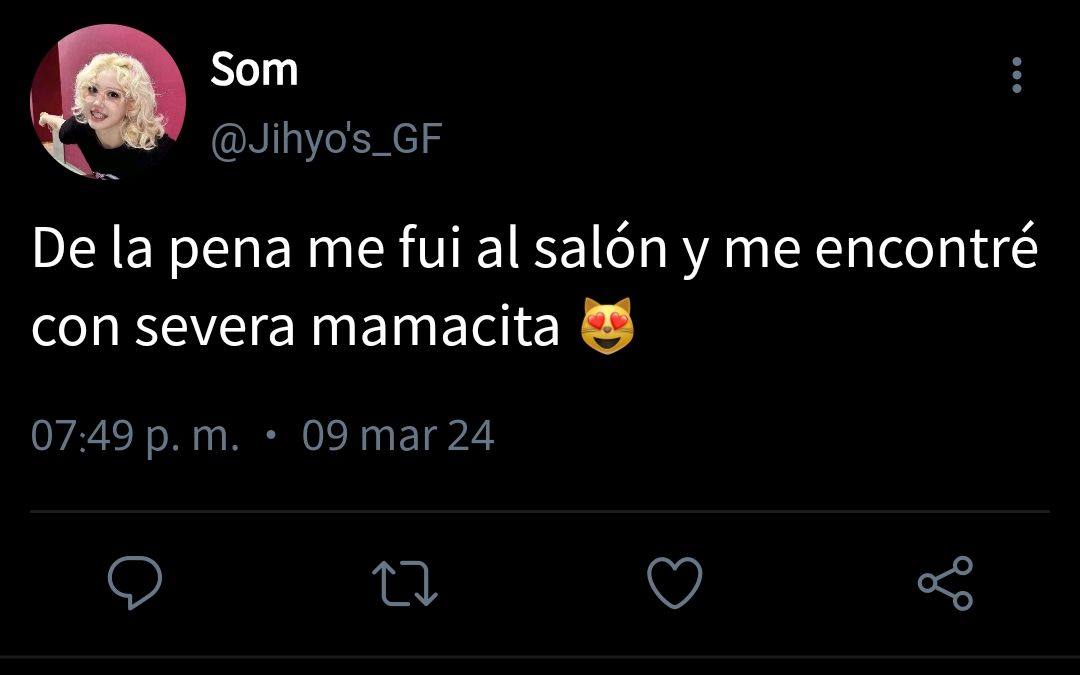Click the word 'severa' in second line
This screenshot has height=675, width=1080.
click(215, 328)
